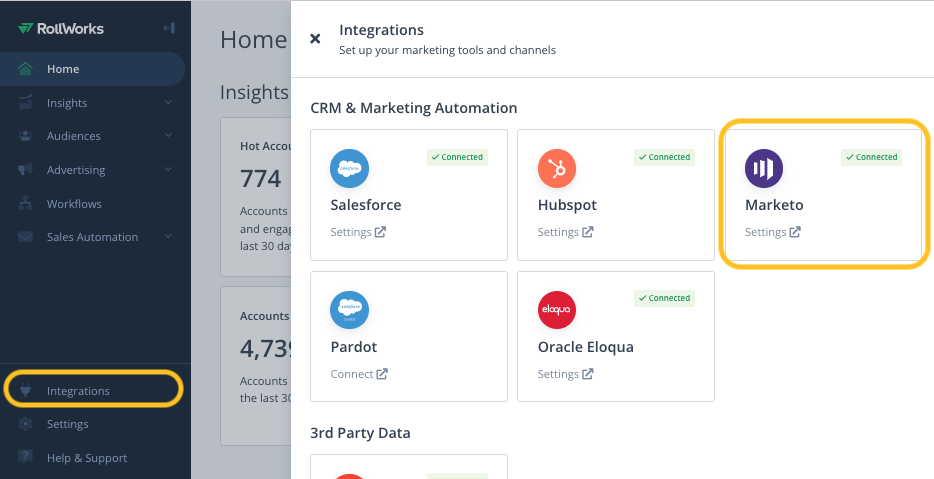This screenshot has width=934, height=479.
Task: Open Integrations in the sidebar
Action: (78, 391)
